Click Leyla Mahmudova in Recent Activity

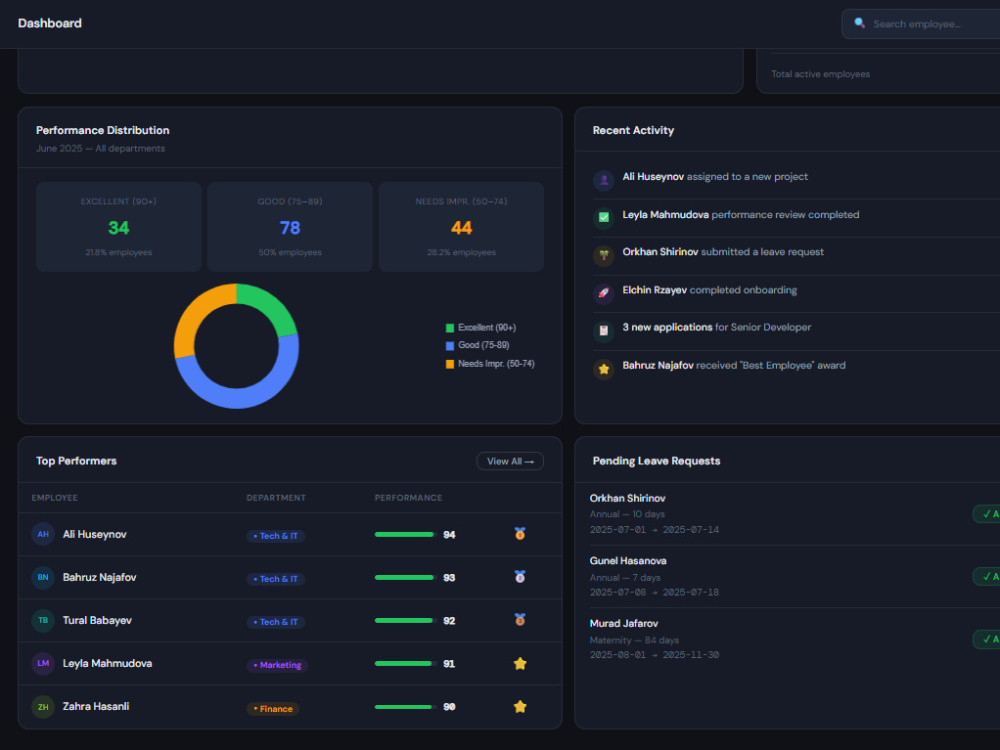pos(665,215)
